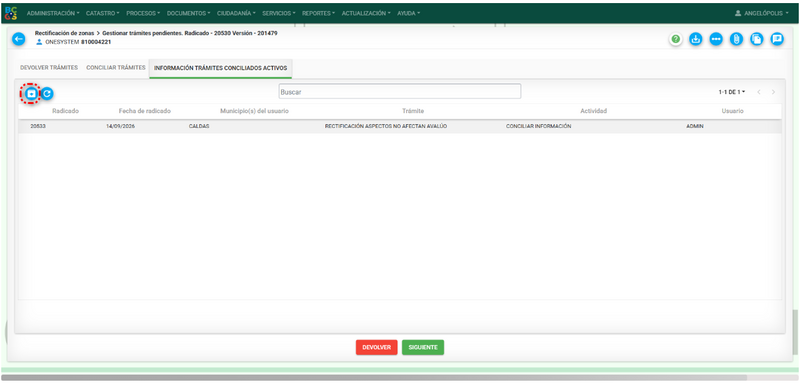The height and width of the screenshot is (385, 800).
Task: Refresh the table with circular arrow icon
Action: click(47, 93)
